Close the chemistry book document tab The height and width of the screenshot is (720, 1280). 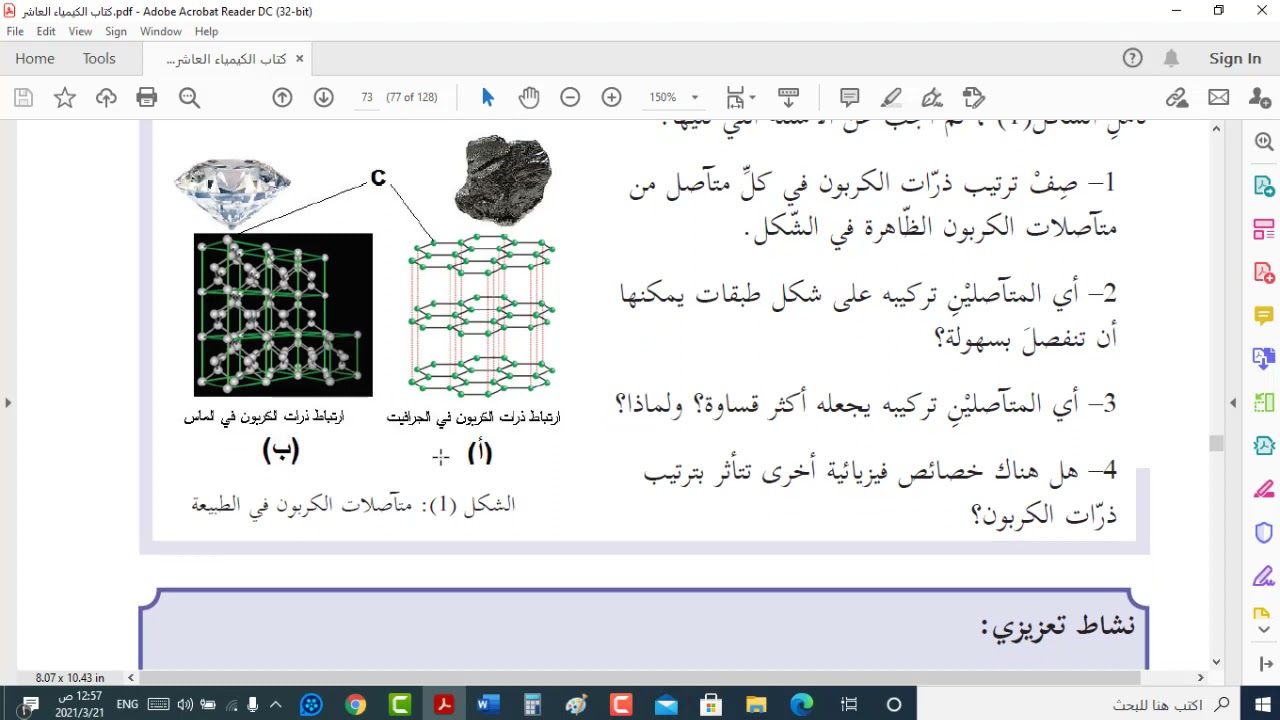point(299,59)
